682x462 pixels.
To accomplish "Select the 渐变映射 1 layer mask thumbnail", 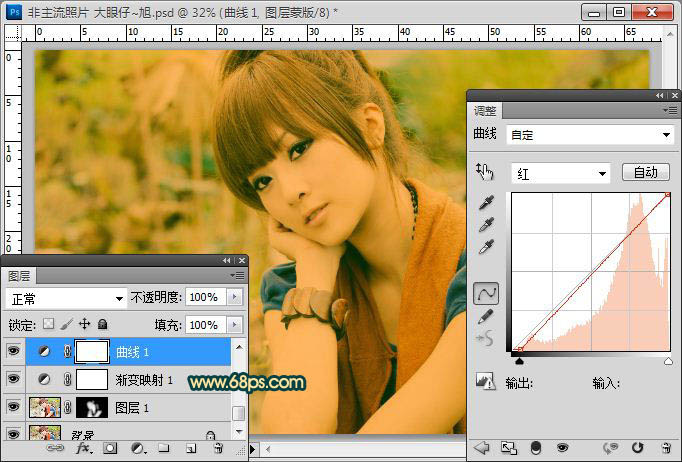I will point(92,379).
